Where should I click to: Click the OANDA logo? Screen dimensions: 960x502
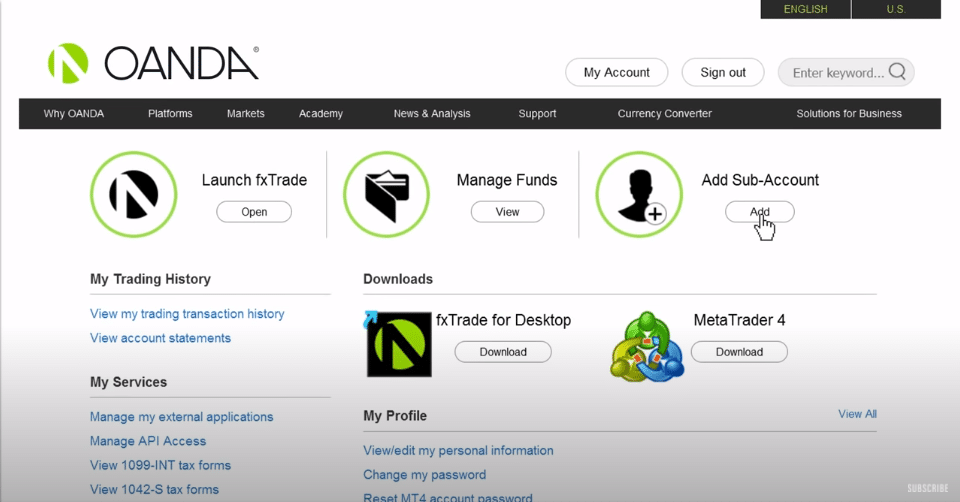pyautogui.click(x=153, y=63)
